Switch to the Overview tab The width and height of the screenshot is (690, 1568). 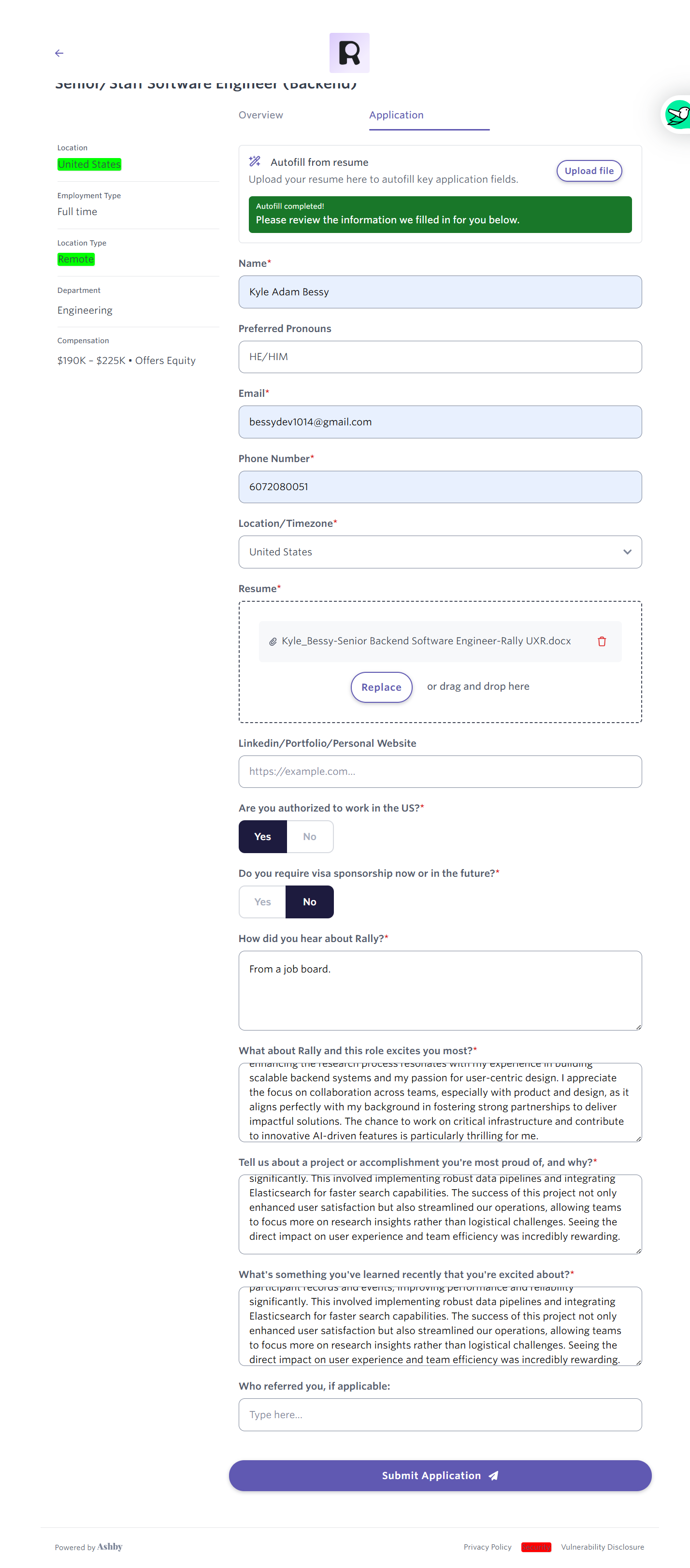tap(260, 115)
